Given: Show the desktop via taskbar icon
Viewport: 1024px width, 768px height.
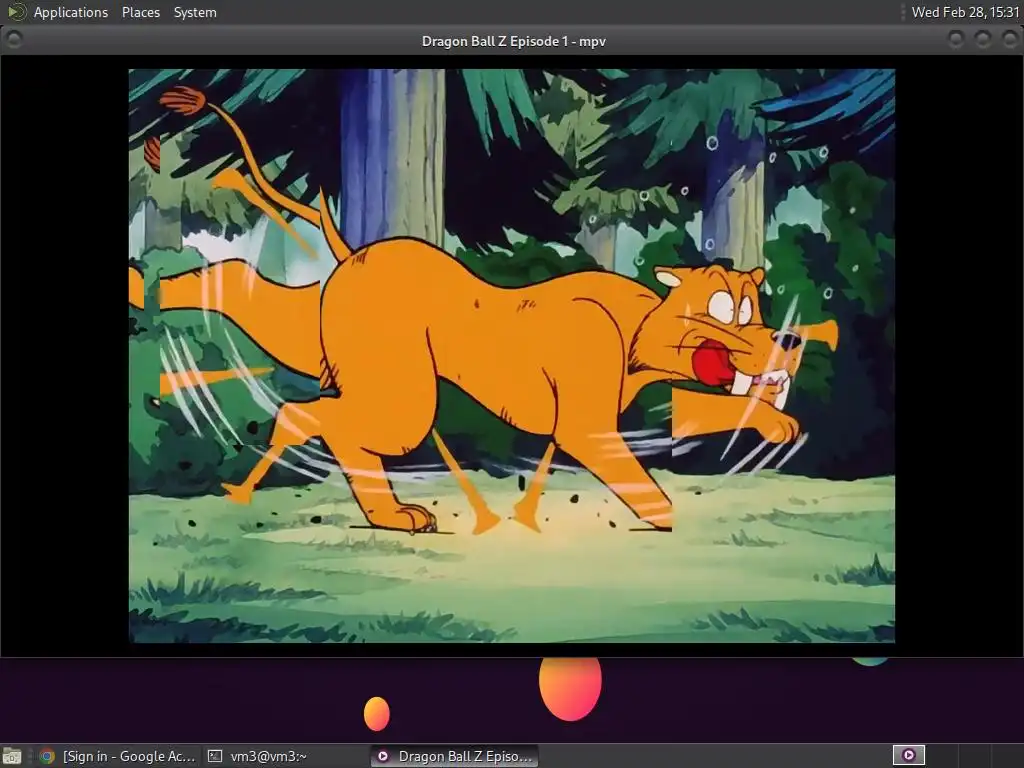Looking at the screenshot, I should [12, 756].
